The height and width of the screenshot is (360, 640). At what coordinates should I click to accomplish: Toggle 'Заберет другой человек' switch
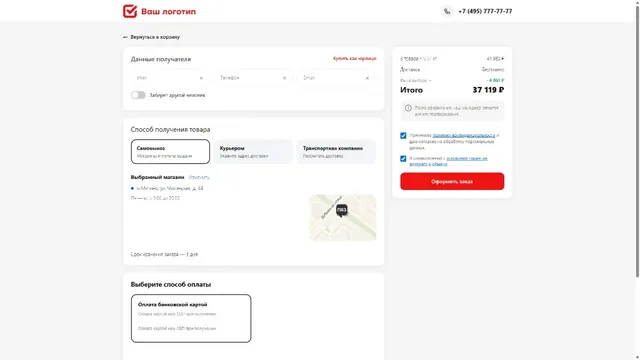coord(138,95)
